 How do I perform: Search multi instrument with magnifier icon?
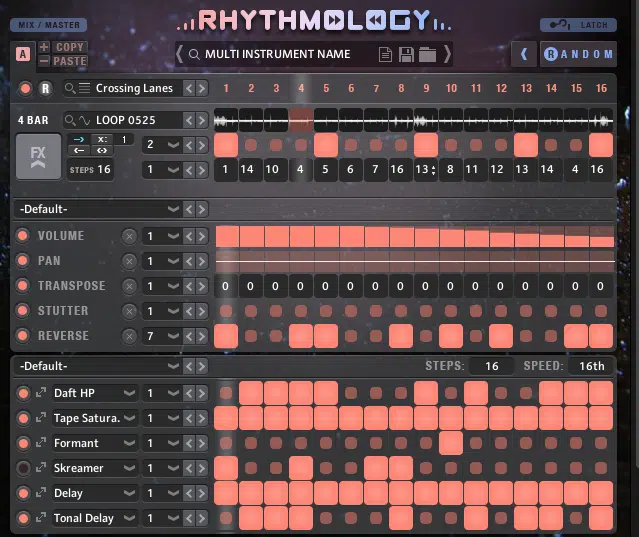point(194,54)
